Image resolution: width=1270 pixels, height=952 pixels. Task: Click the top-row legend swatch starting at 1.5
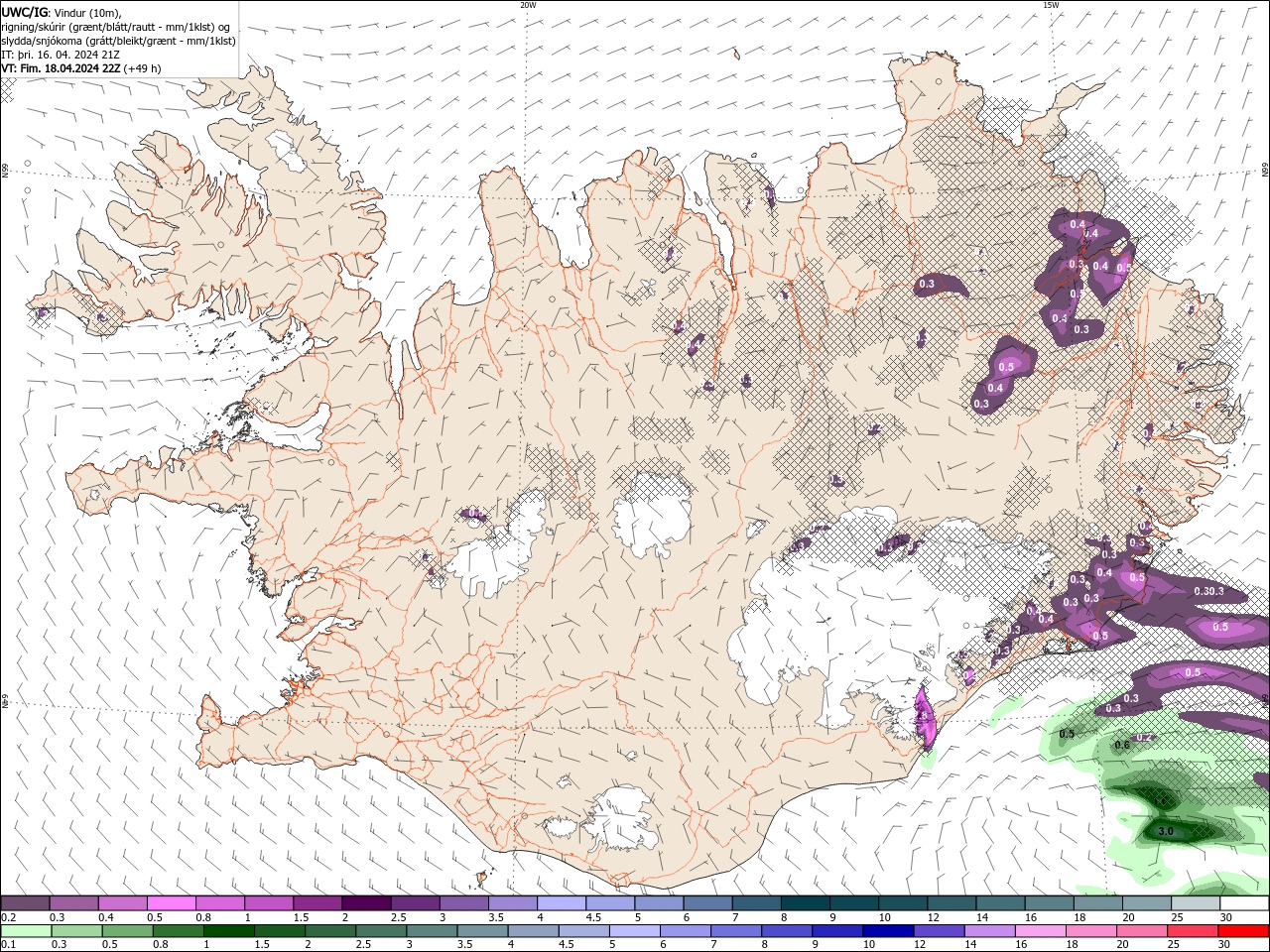[317, 903]
